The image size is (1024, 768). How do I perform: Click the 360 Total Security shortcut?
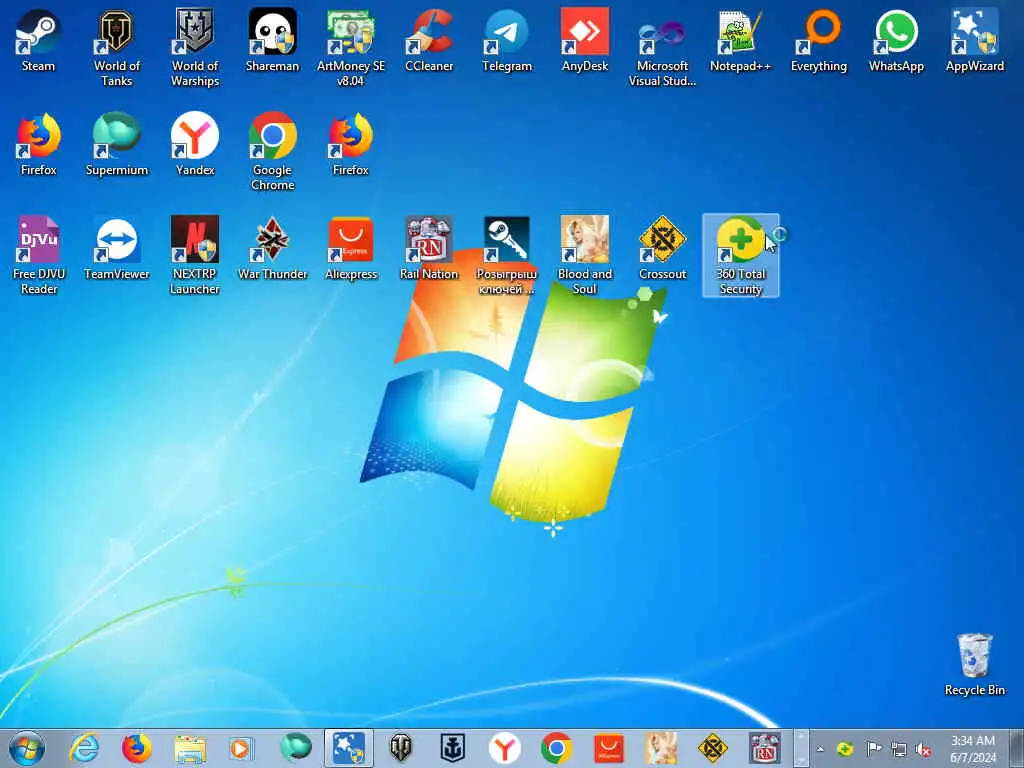coord(741,255)
